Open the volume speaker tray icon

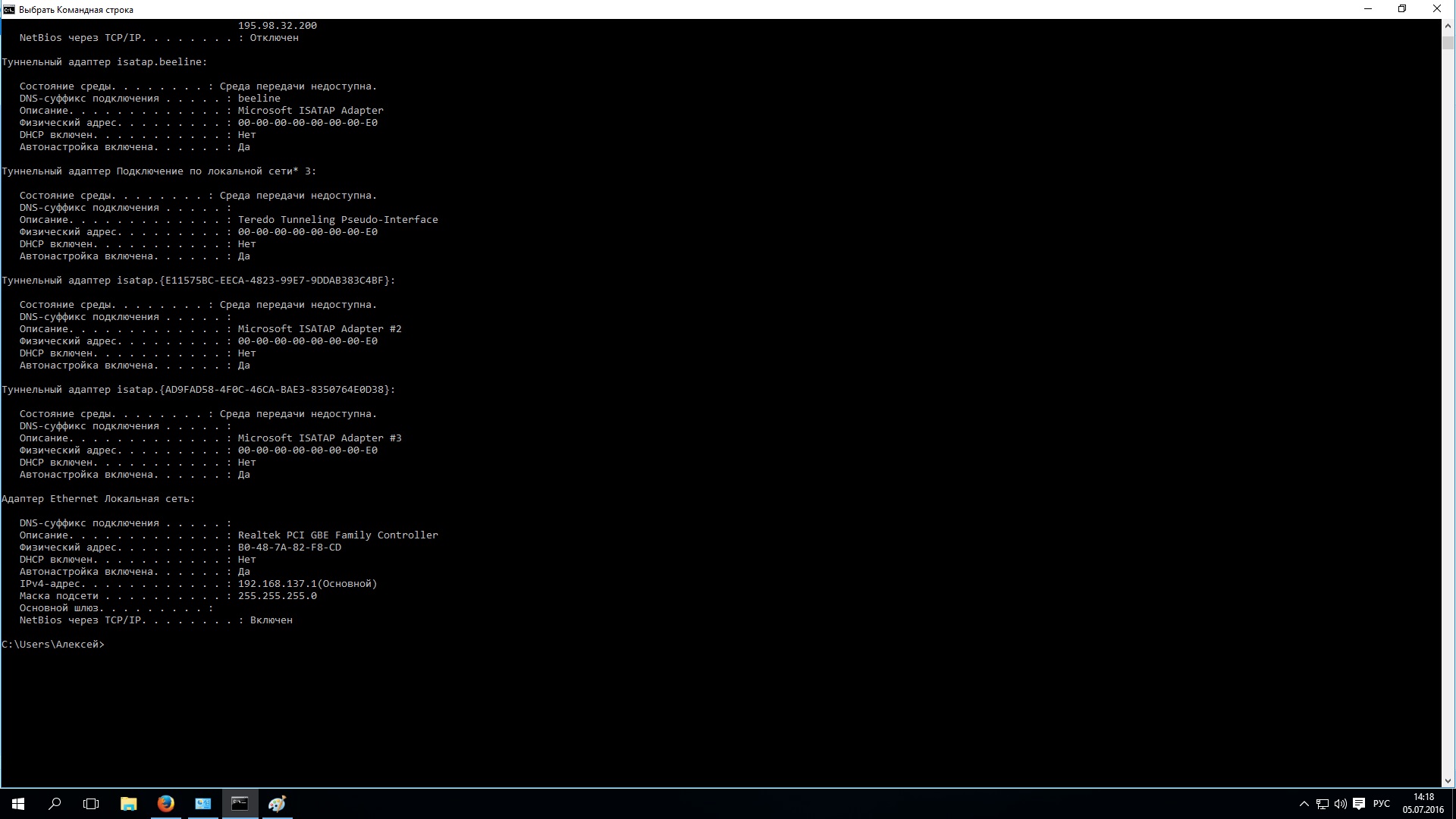pos(1340,804)
